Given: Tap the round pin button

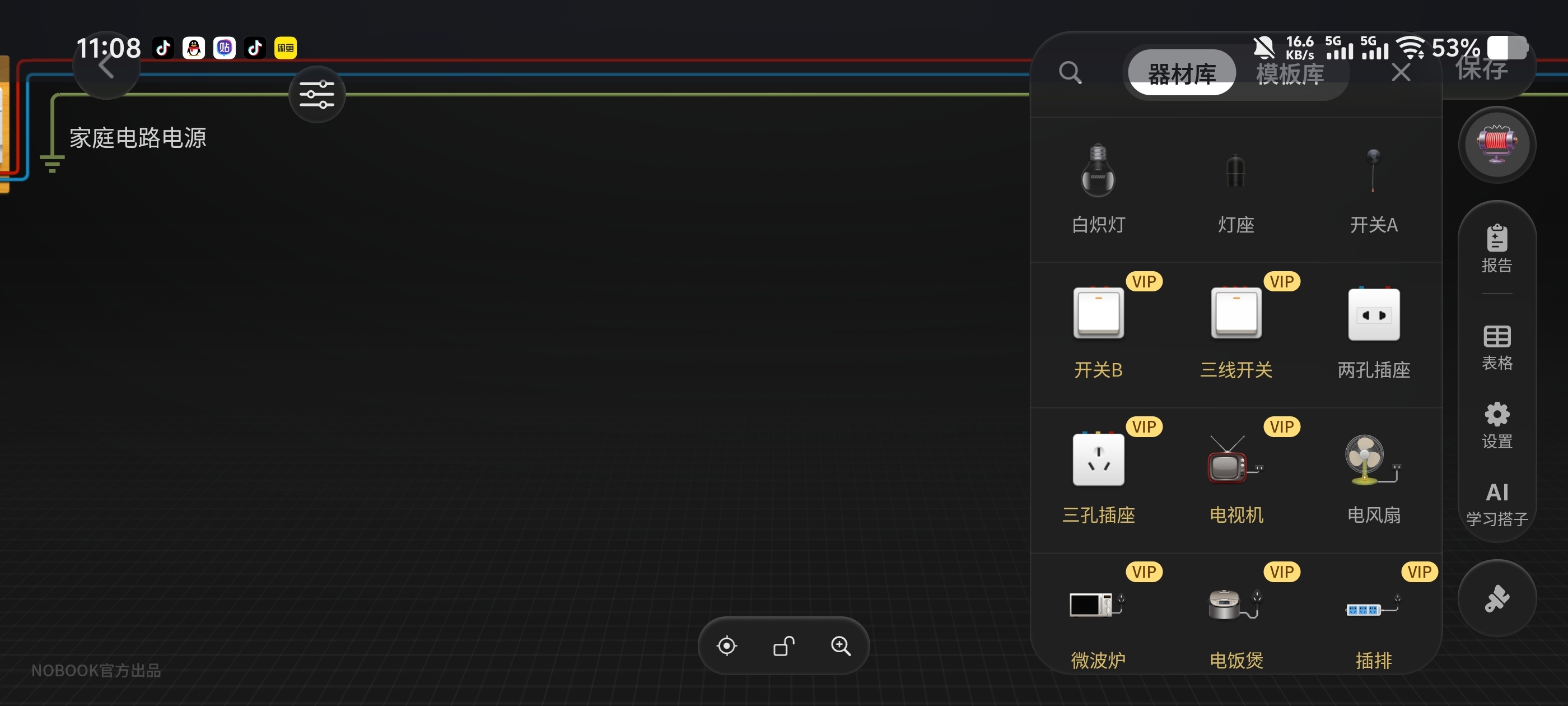Looking at the screenshot, I should (x=1497, y=598).
